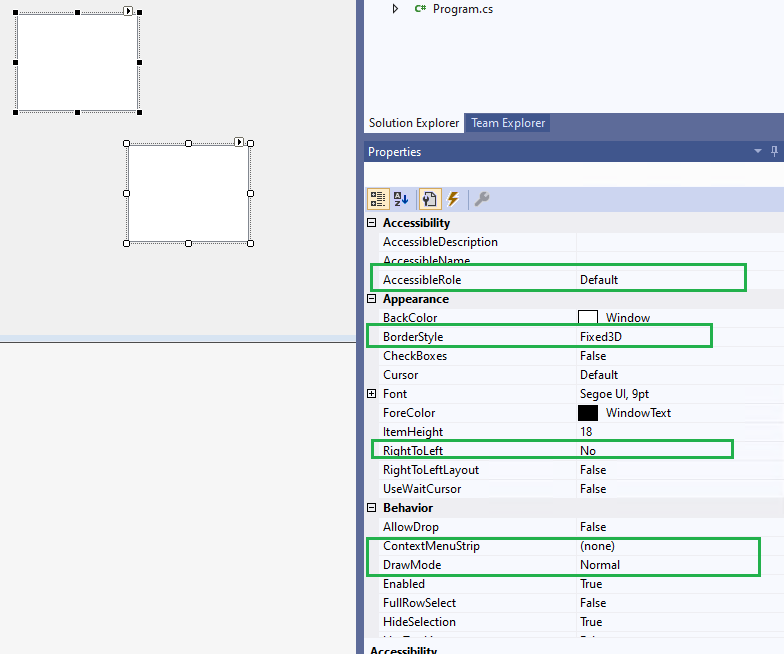
Task: Click the BackColor Window value text
Action: click(x=628, y=318)
